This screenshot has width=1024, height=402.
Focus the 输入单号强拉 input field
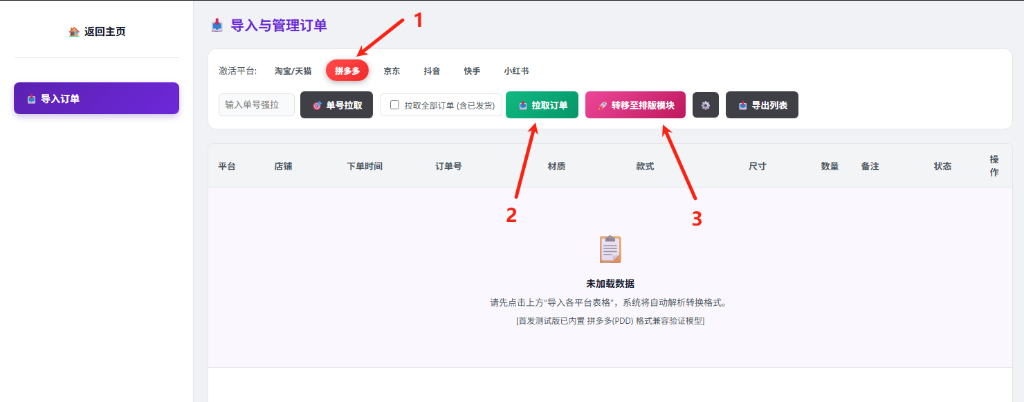pyautogui.click(x=257, y=104)
